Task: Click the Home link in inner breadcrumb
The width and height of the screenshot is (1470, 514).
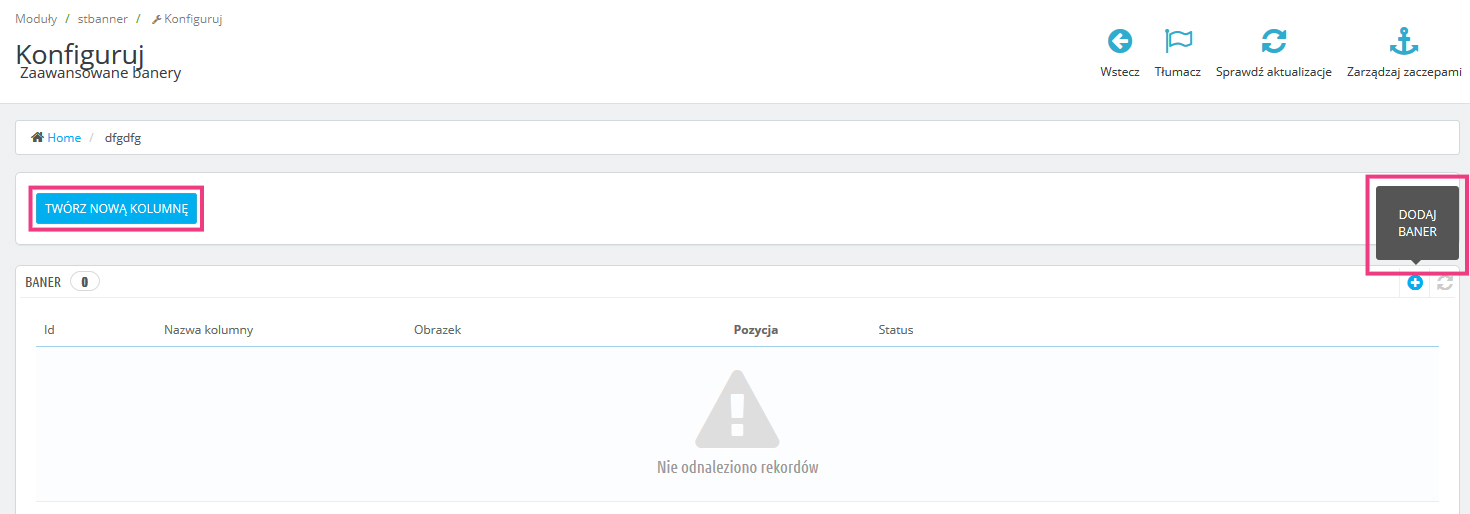Action: (x=64, y=138)
